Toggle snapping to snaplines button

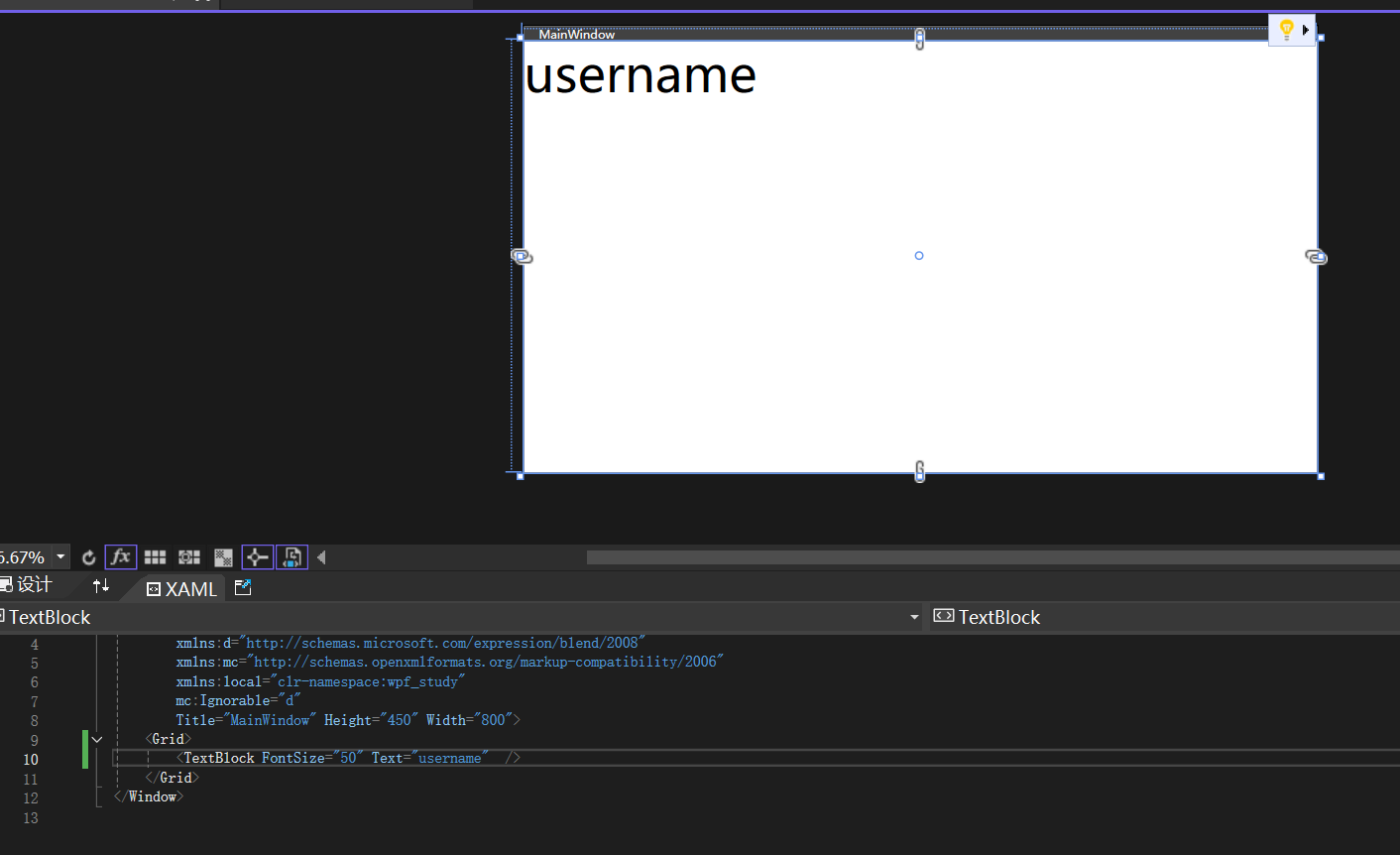click(x=257, y=557)
